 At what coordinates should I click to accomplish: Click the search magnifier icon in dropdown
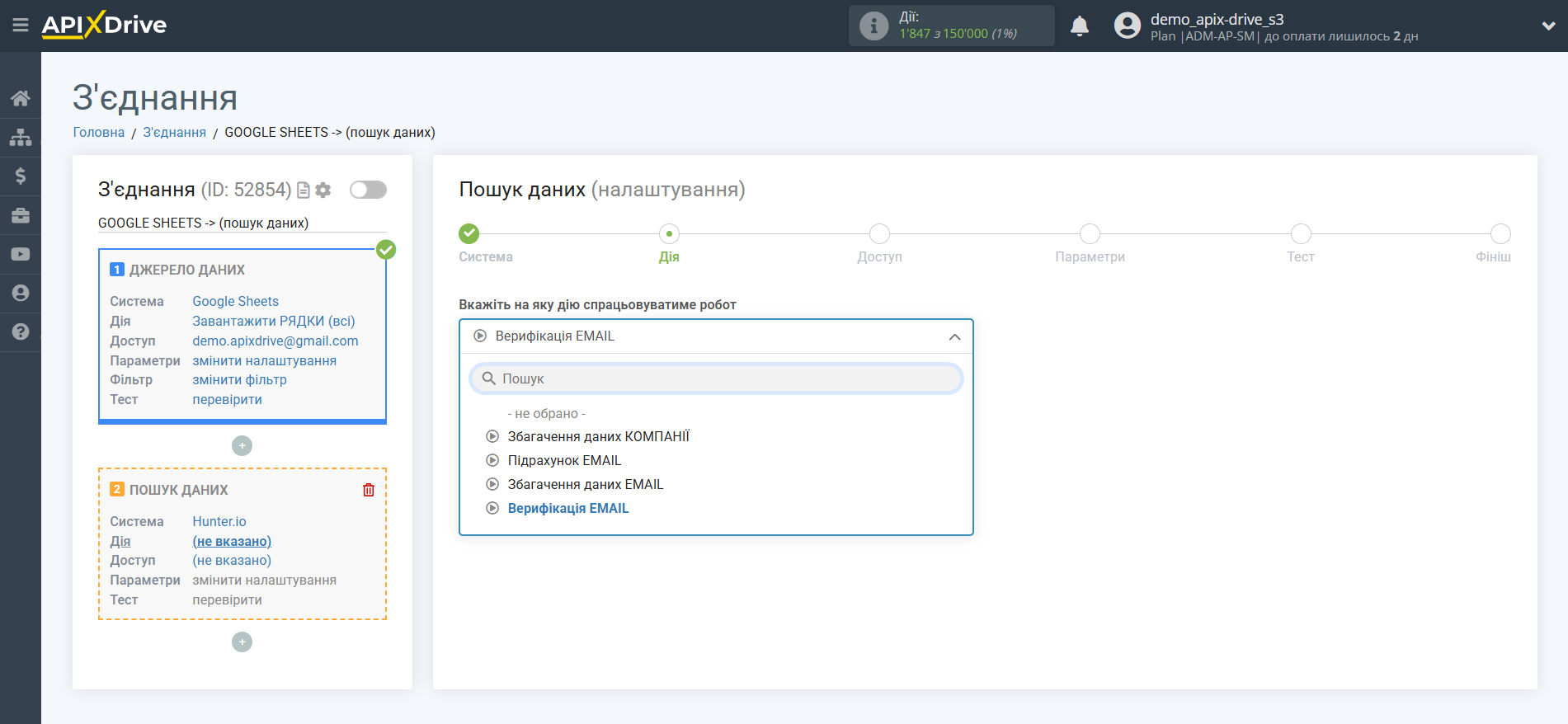click(488, 378)
